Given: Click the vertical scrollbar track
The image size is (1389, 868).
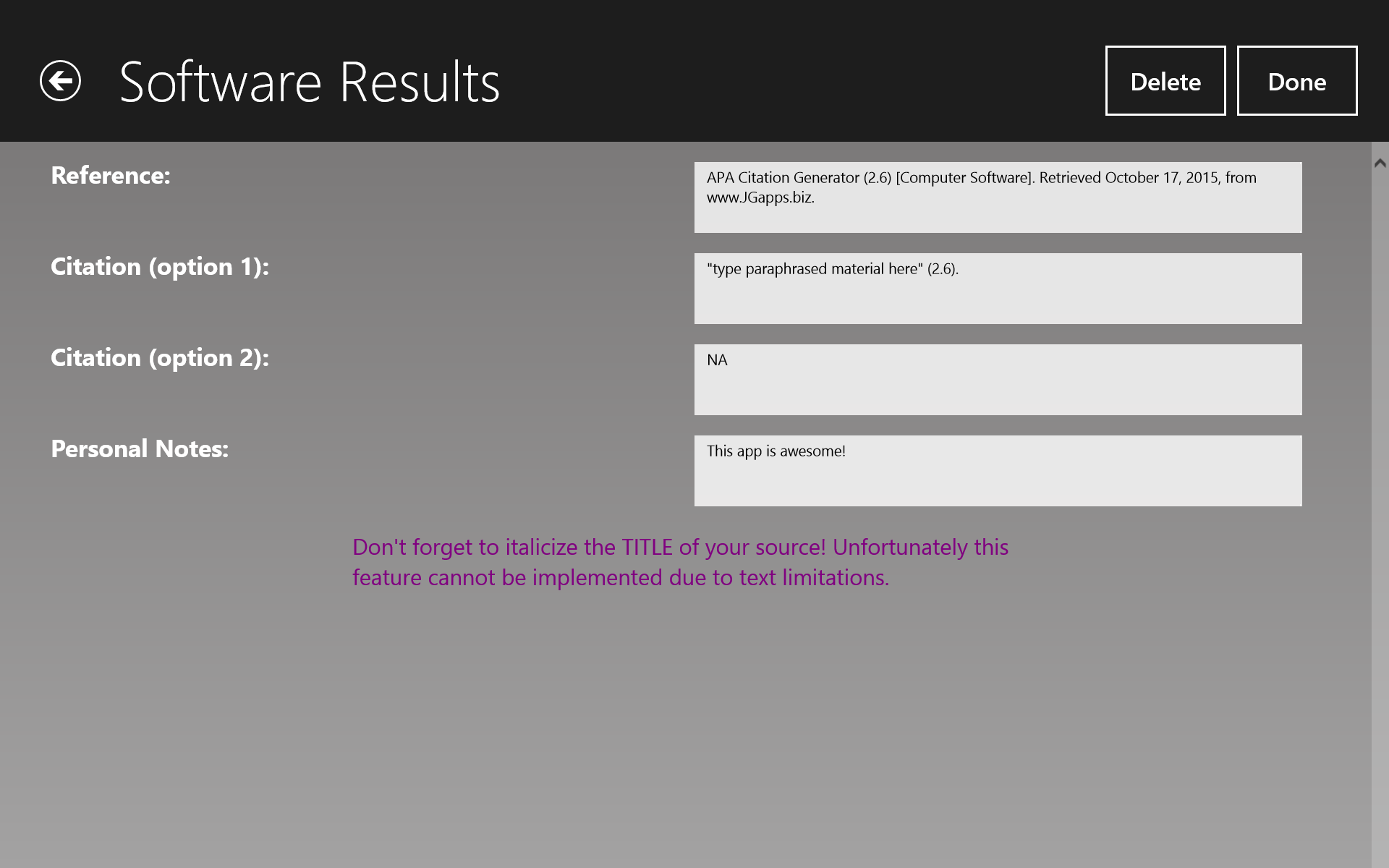Looking at the screenshot, I should coord(1380,506).
